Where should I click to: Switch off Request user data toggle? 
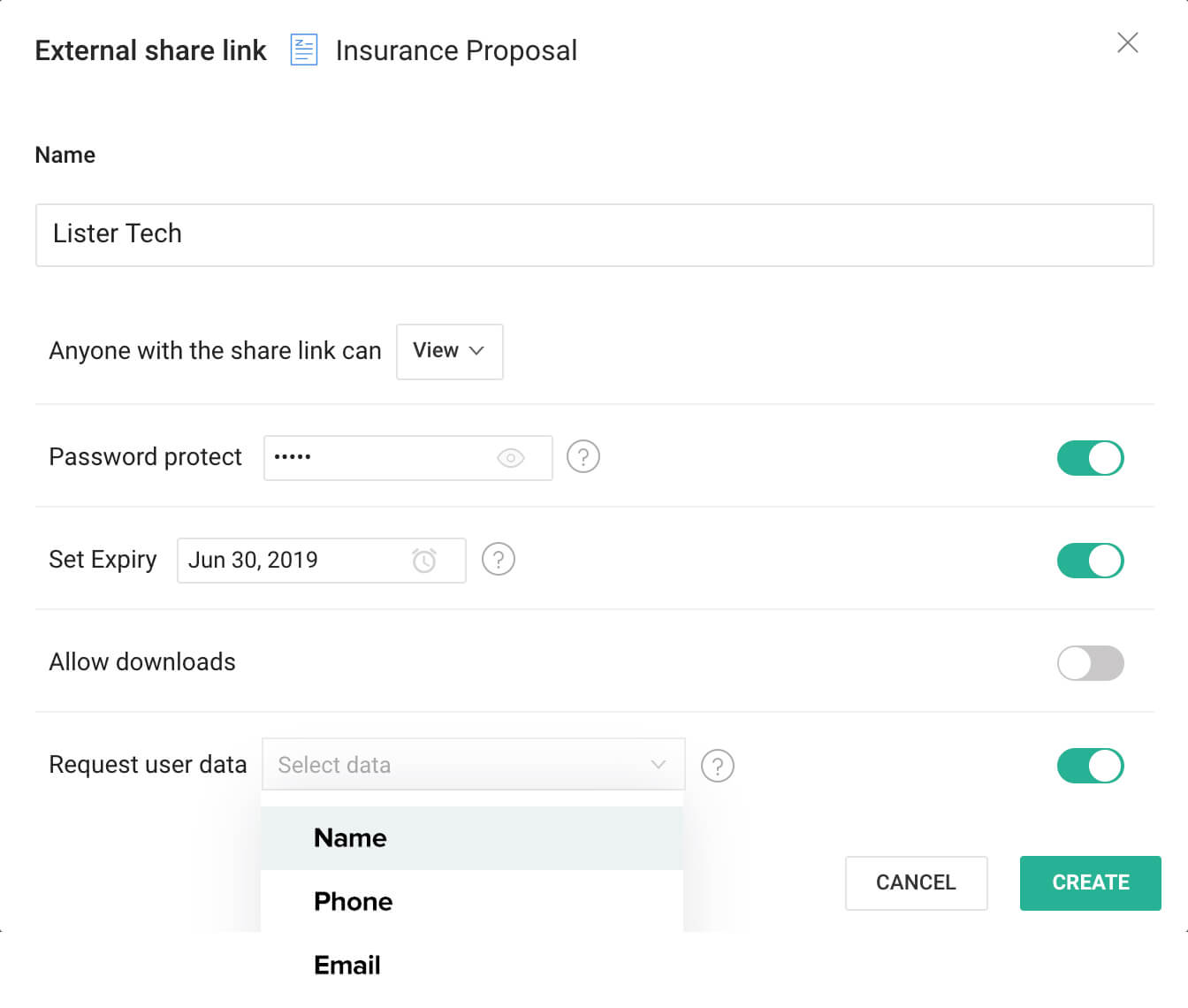[1090, 766]
